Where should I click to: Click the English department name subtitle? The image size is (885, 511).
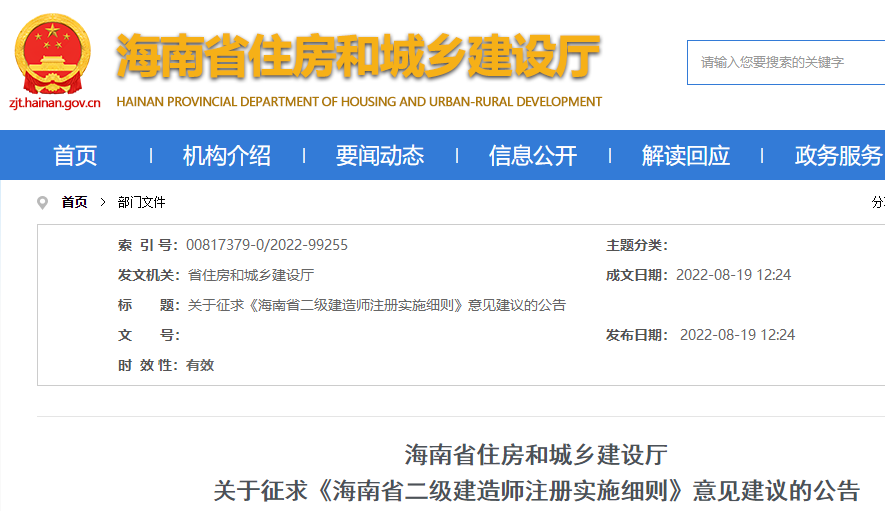[359, 102]
